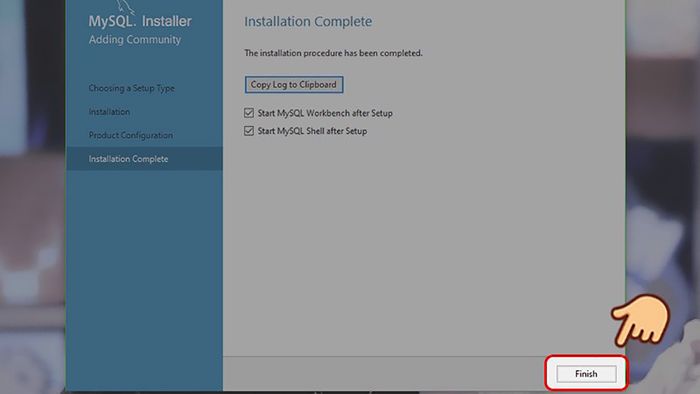The width and height of the screenshot is (700, 394).
Task: Copy the log to clipboard
Action: (x=294, y=84)
